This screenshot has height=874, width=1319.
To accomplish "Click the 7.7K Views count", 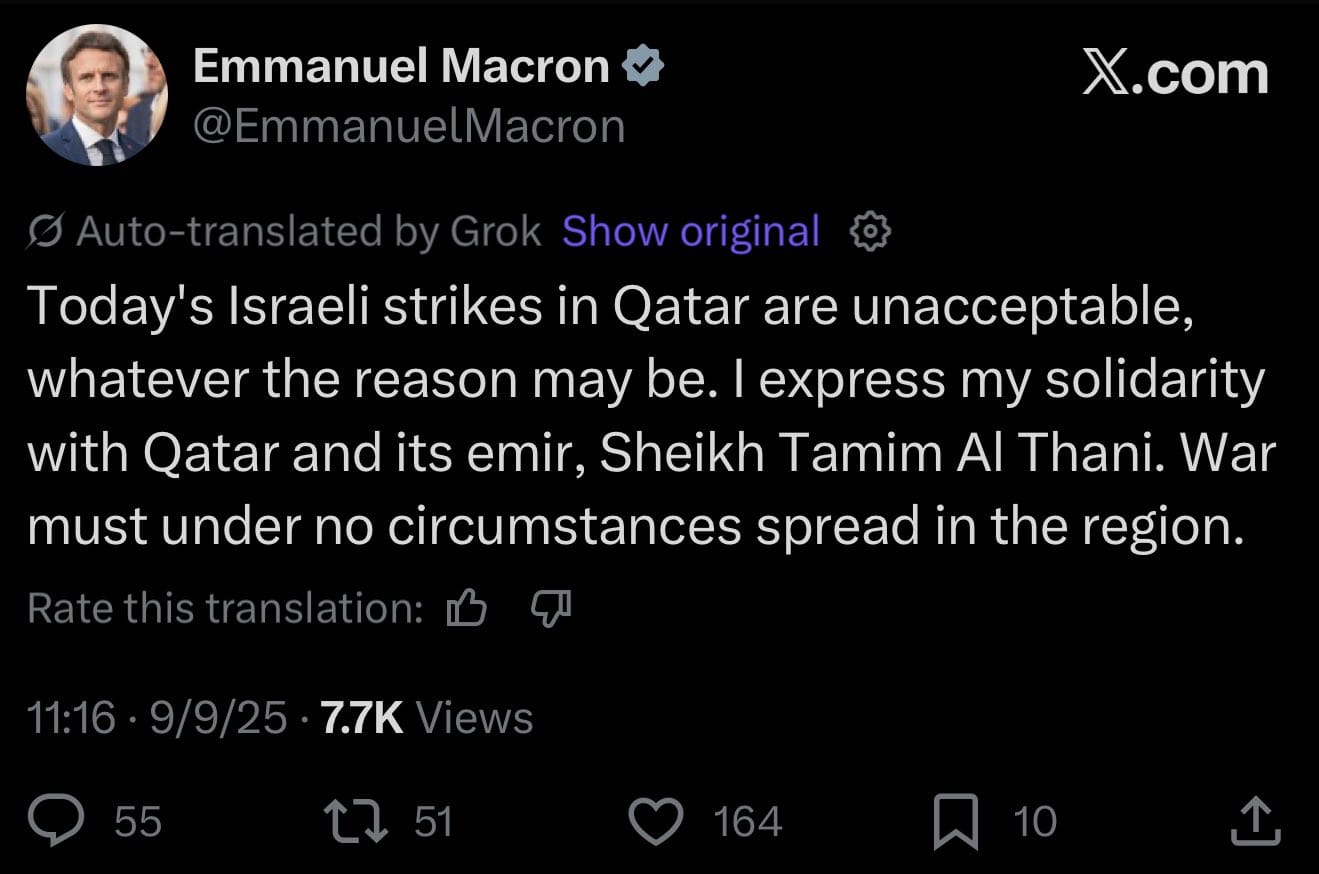I will pyautogui.click(x=426, y=718).
